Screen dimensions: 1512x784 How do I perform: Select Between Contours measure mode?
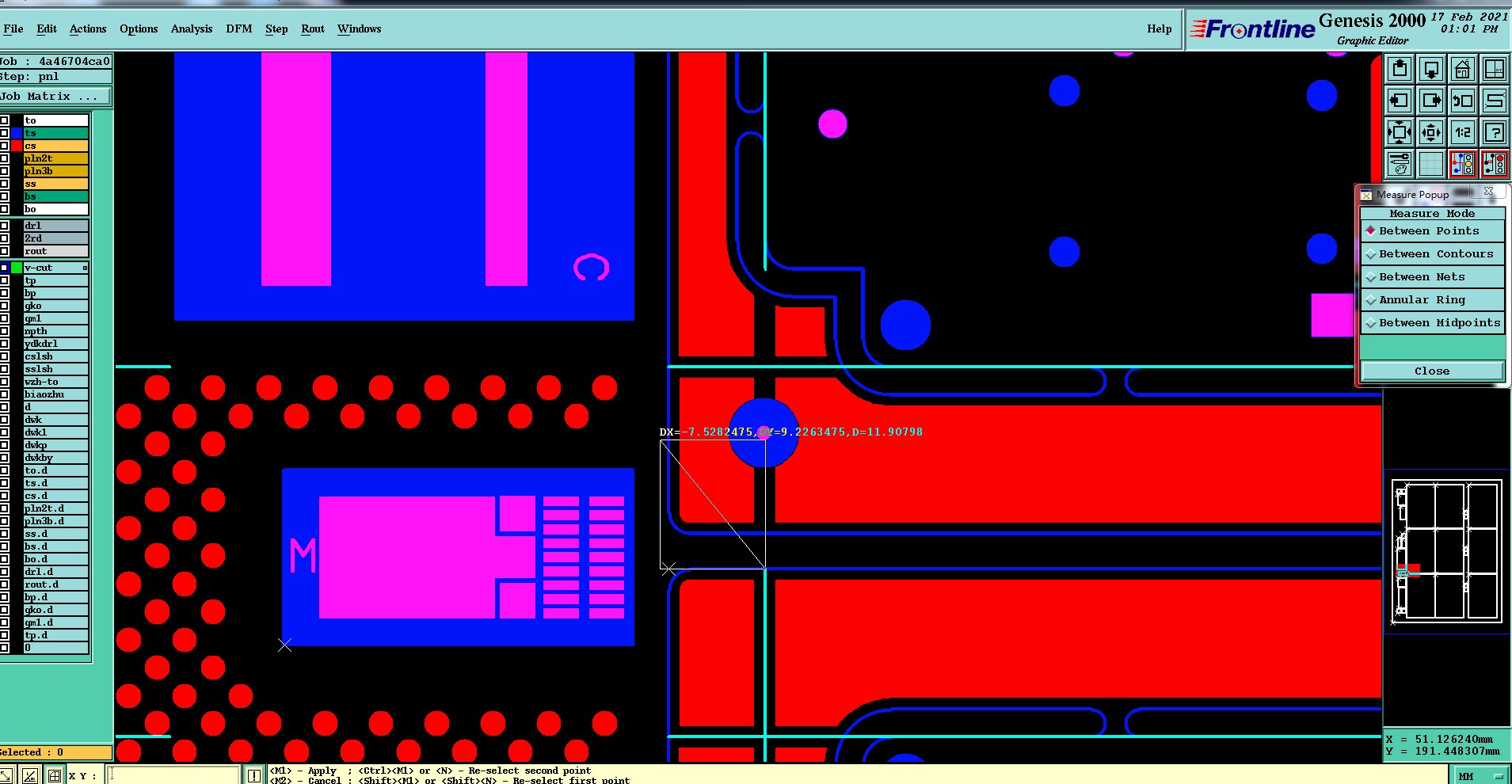pyautogui.click(x=1432, y=254)
